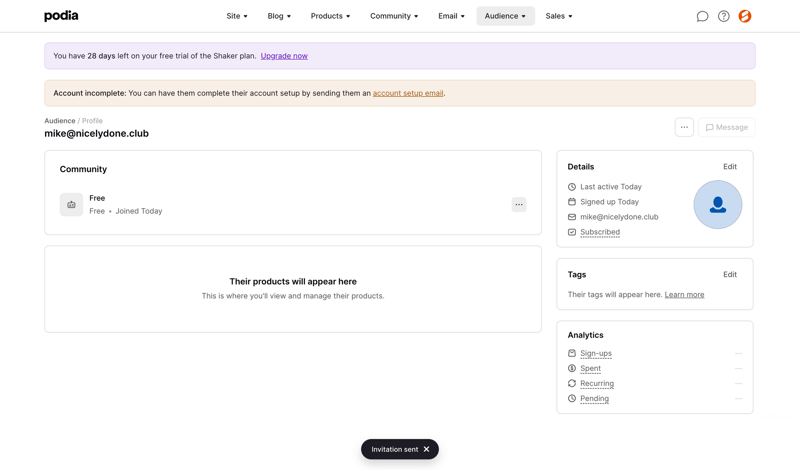This screenshot has height=470, width=800.
Task: Click the calendar icon beside Signed up Today
Action: (x=572, y=202)
